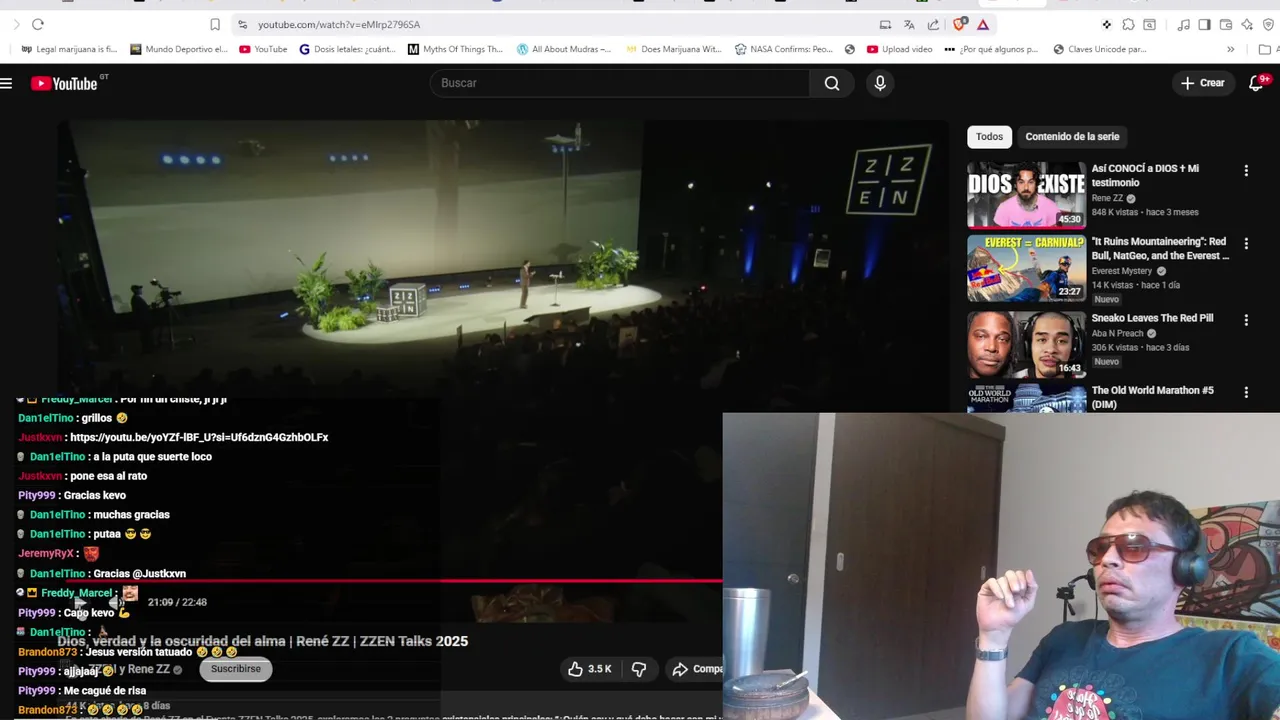Open the 'Legal marijuana is fi...' bookmark

(69, 49)
